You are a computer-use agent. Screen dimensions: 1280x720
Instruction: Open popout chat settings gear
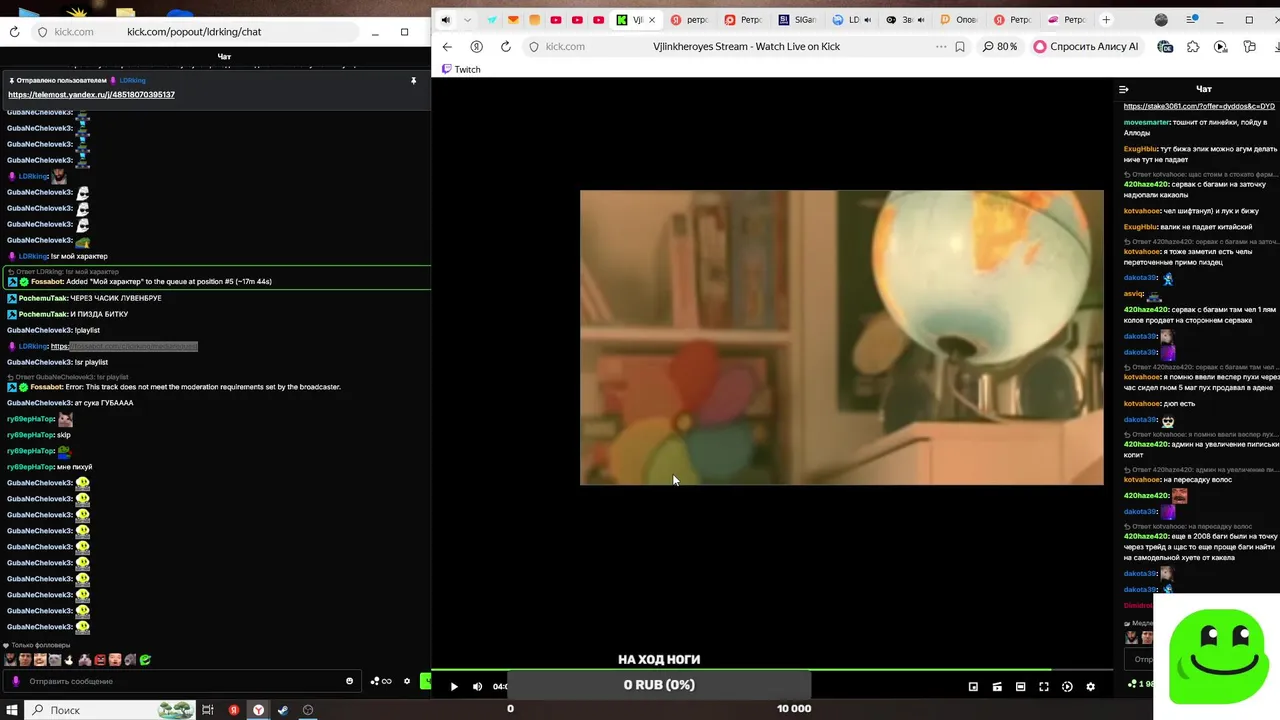point(407,681)
